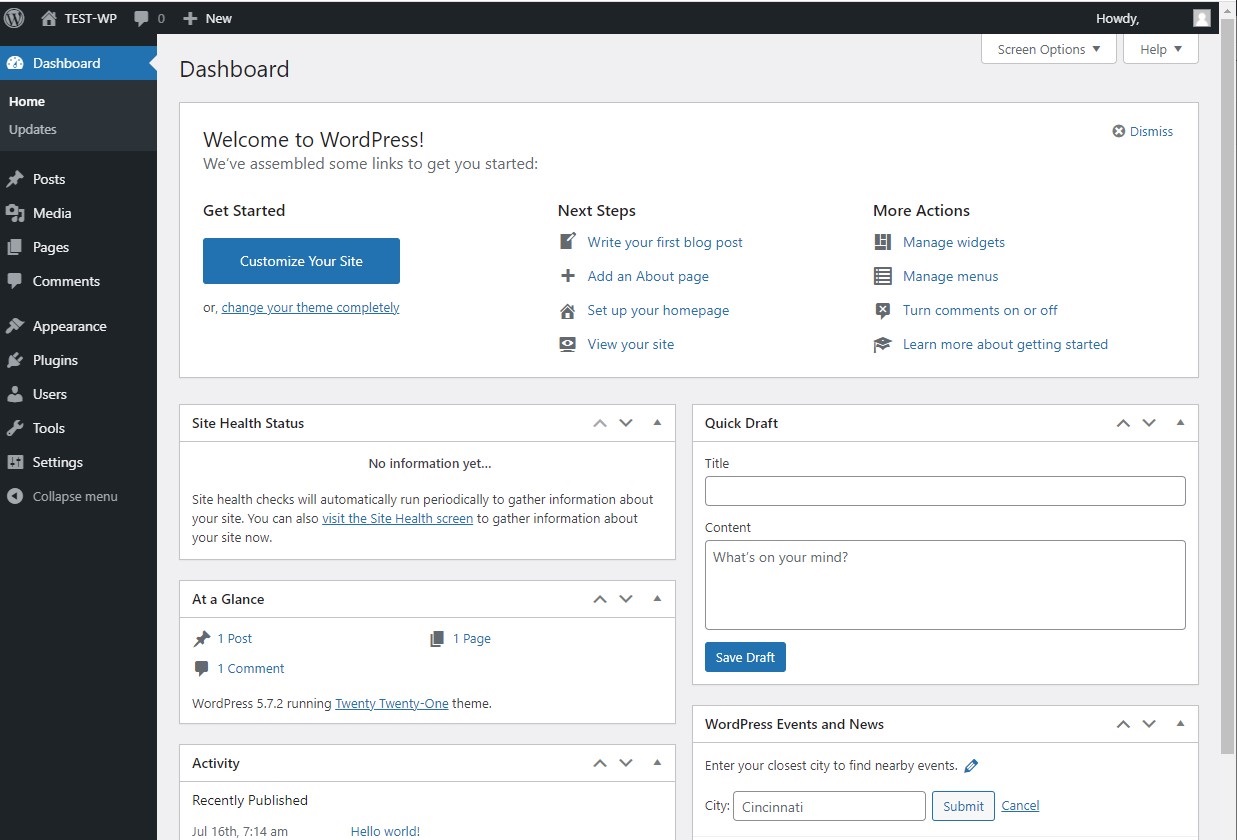Move Activity panel down with chevron
The height and width of the screenshot is (840, 1237).
[626, 763]
